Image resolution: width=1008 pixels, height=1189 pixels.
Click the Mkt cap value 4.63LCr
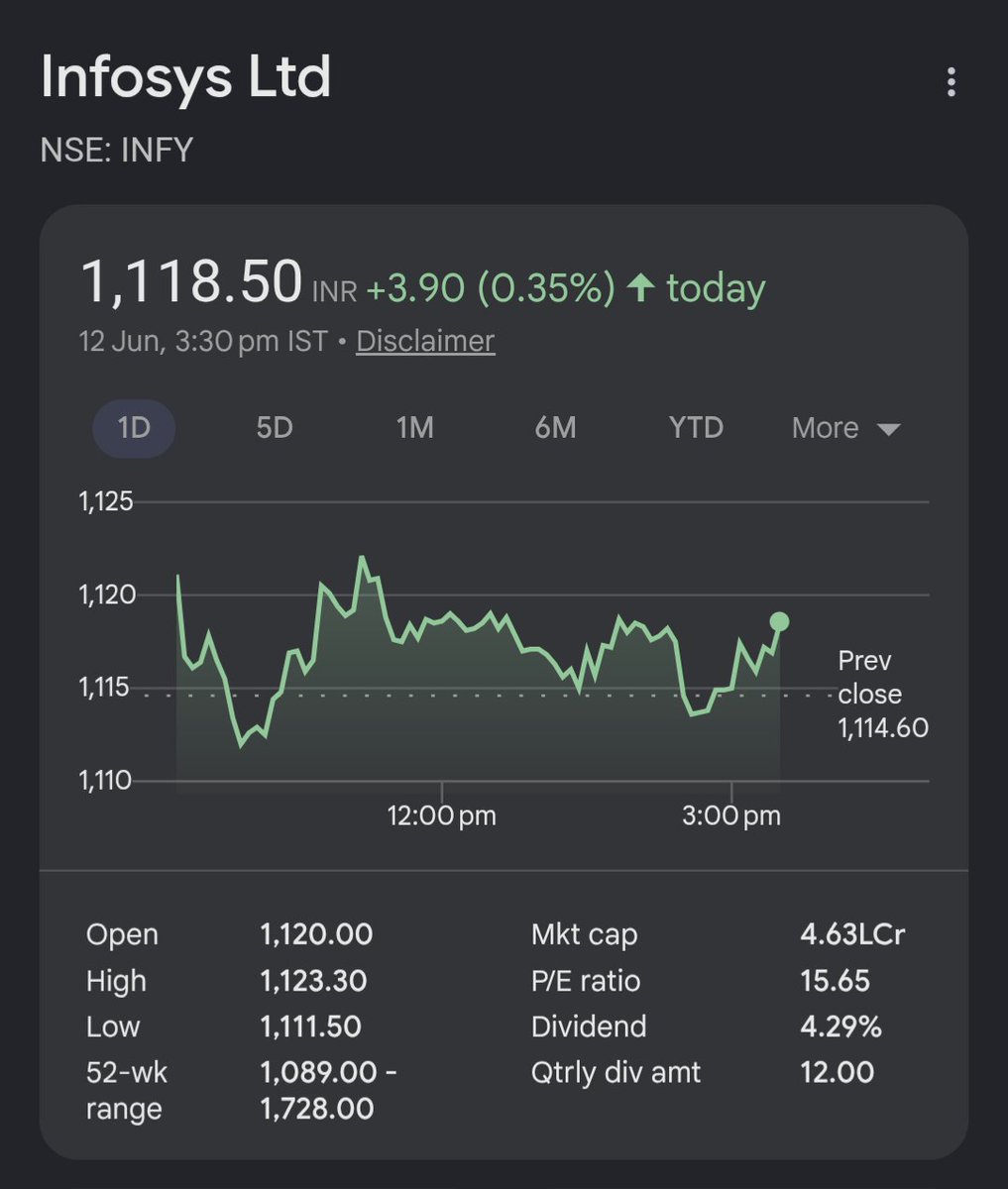coord(852,934)
